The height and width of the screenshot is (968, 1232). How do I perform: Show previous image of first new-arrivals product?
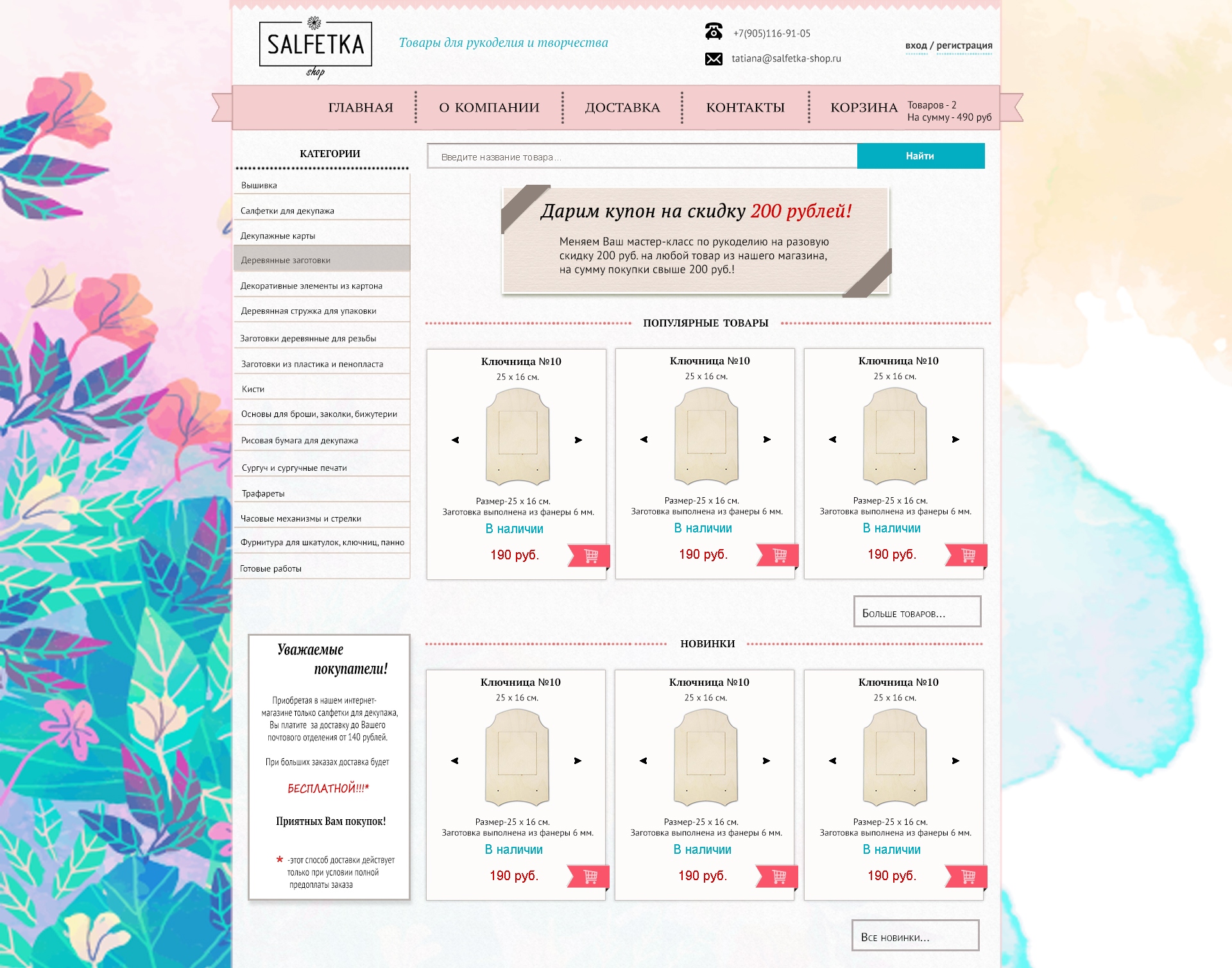coord(454,761)
